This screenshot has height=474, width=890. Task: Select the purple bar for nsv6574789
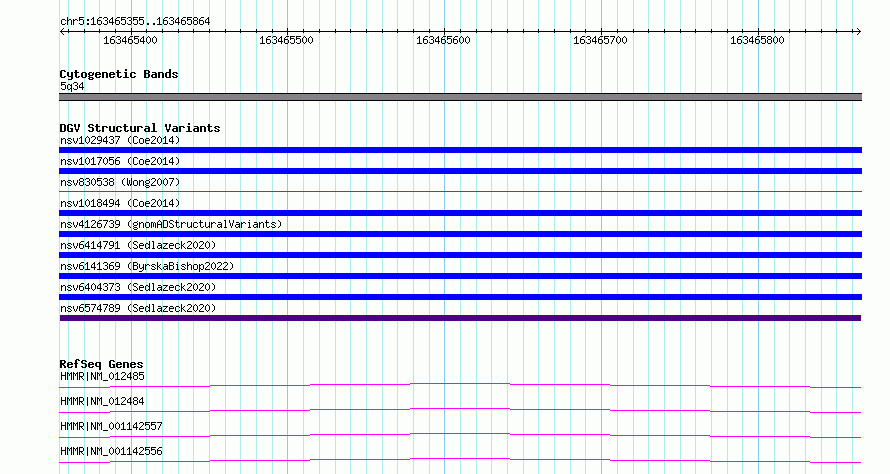(460, 318)
